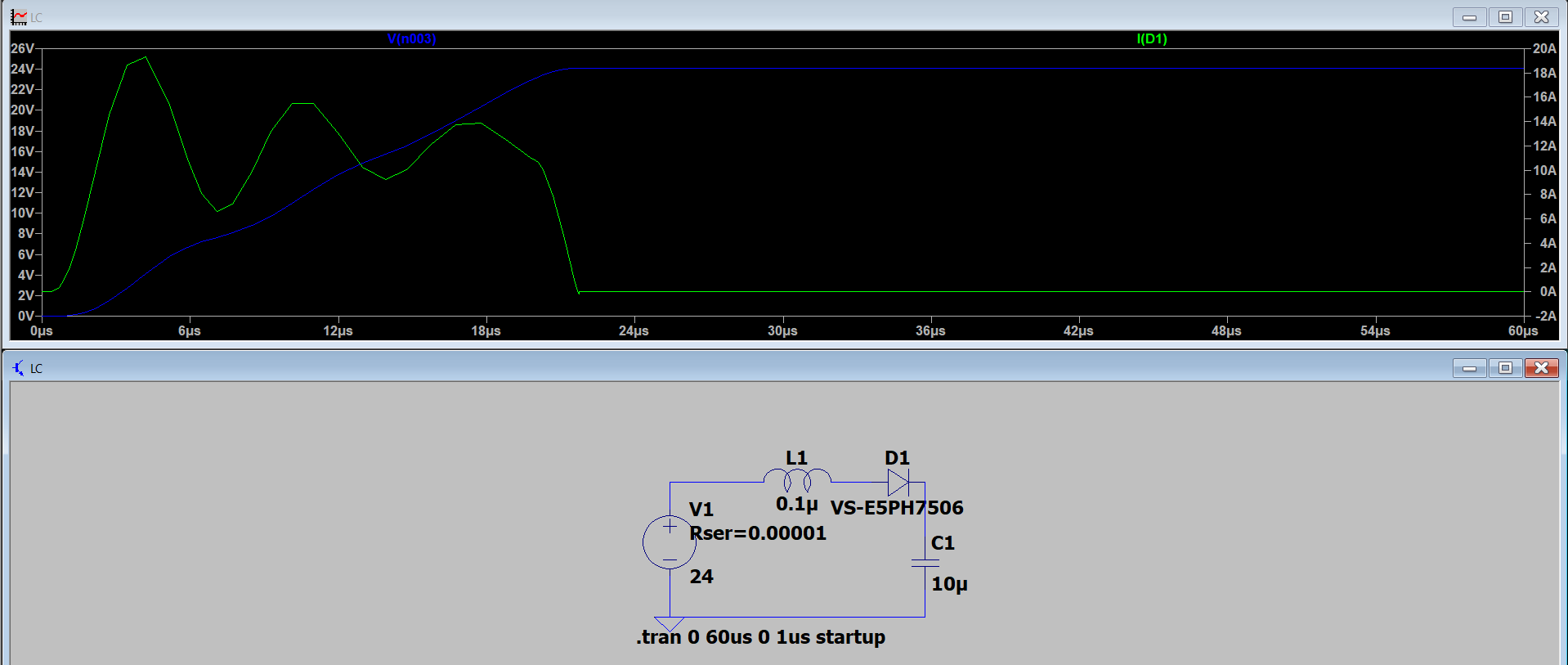The width and height of the screenshot is (1568, 665).
Task: Click the .tran simulation directive text
Action: pyautogui.click(x=760, y=637)
